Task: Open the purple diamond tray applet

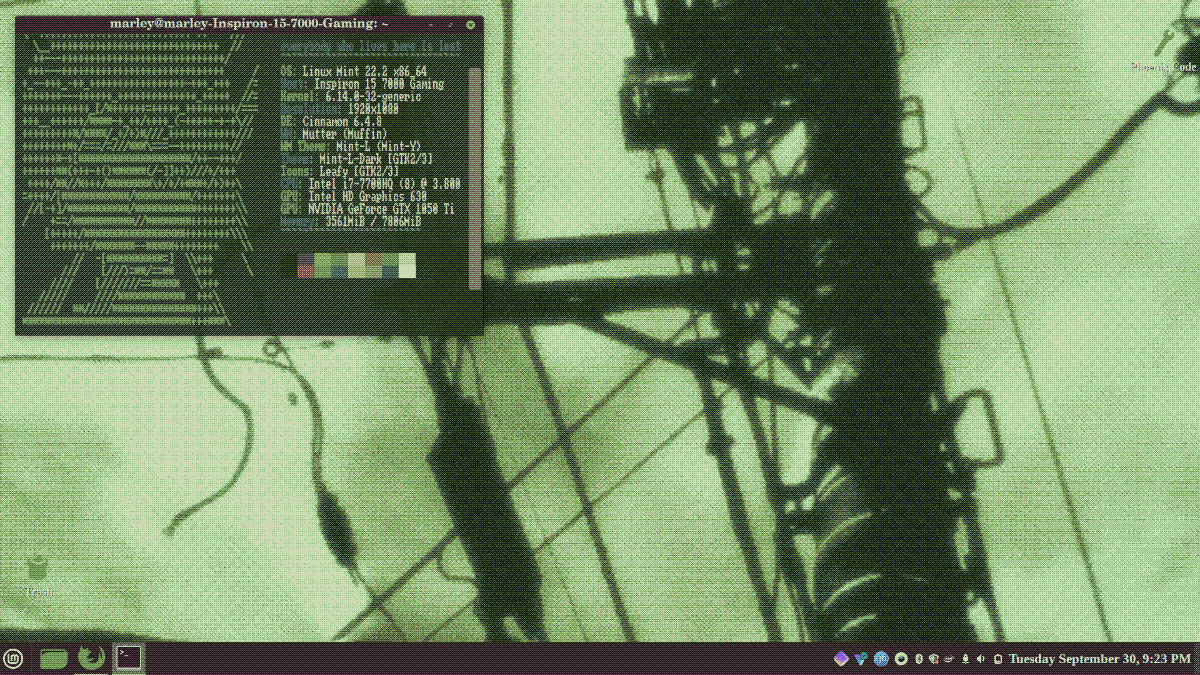Action: coord(841,658)
